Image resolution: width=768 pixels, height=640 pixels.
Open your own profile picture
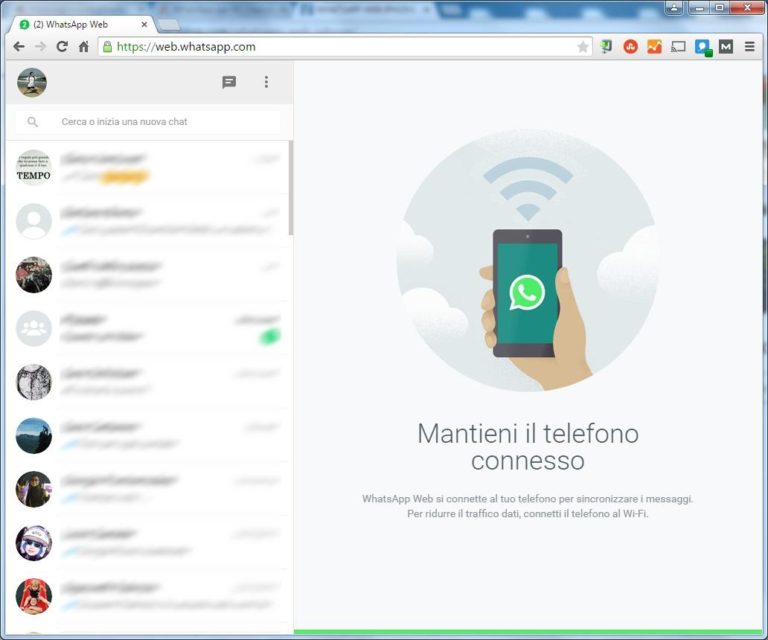pyautogui.click(x=32, y=82)
